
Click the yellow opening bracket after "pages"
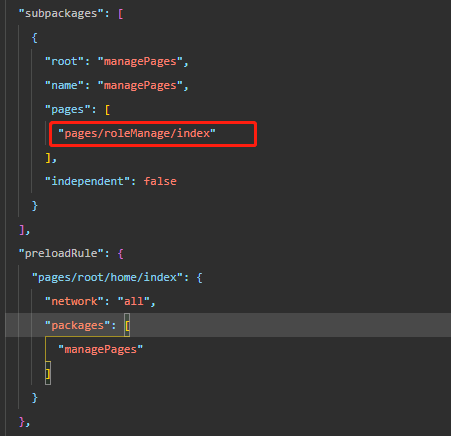[107, 110]
